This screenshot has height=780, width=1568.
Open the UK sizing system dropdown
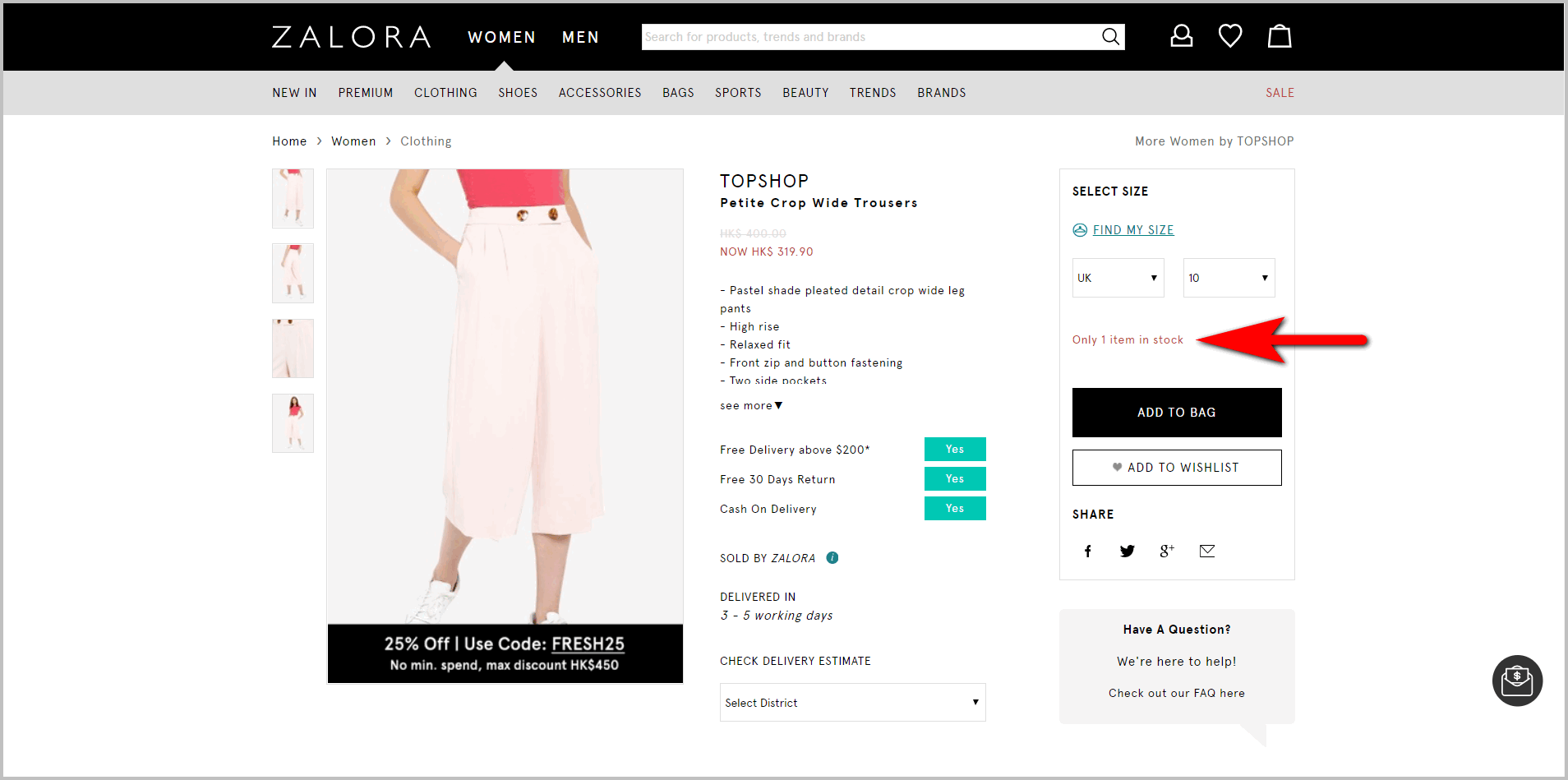(1117, 277)
